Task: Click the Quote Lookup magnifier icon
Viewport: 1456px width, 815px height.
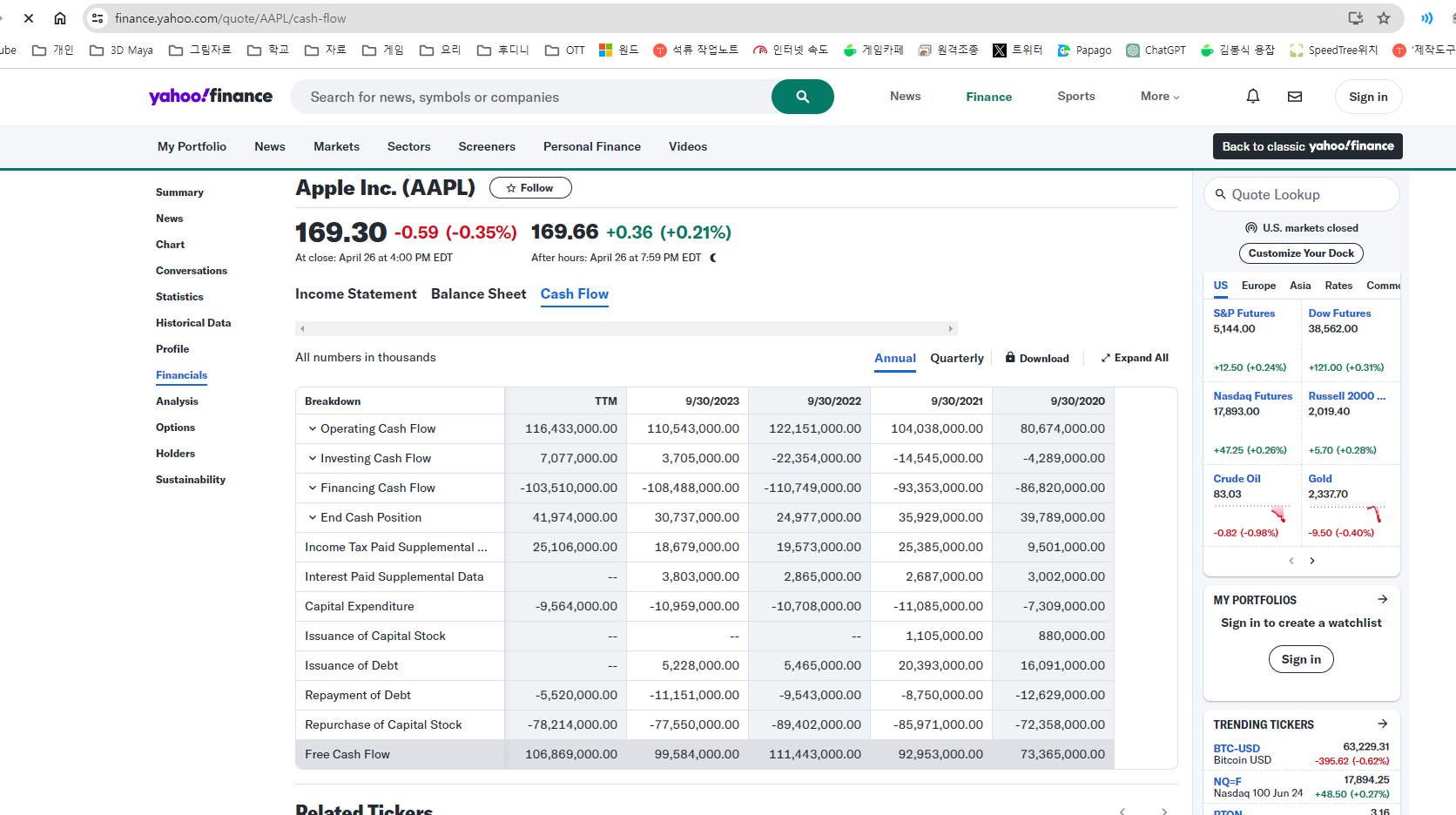Action: click(1221, 194)
